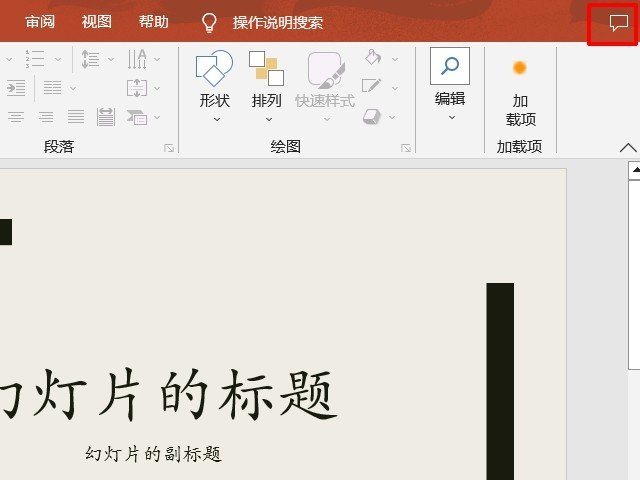Click the numbered list icon

click(x=35, y=59)
